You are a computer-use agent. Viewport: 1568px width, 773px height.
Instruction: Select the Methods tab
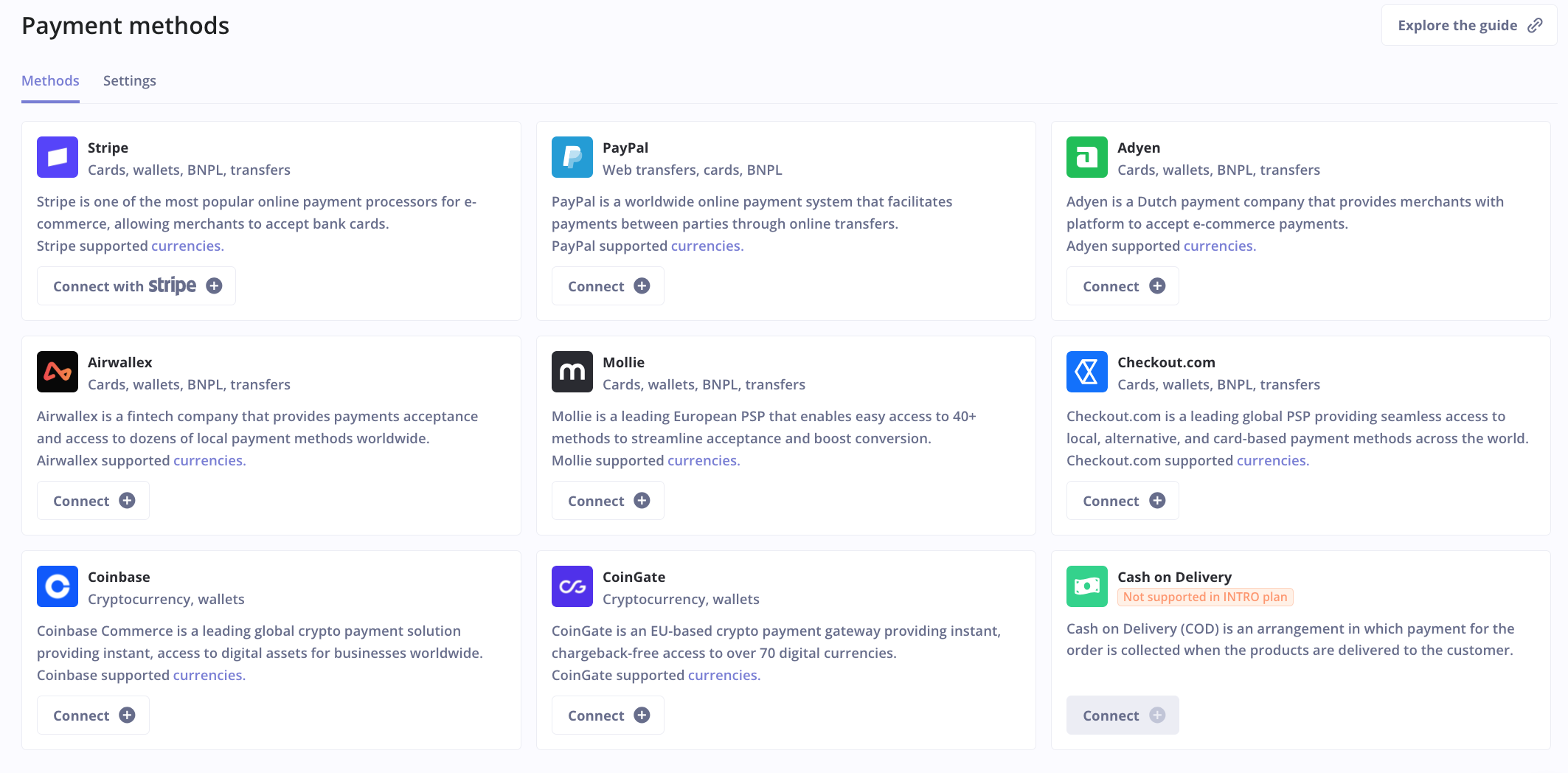coord(49,80)
